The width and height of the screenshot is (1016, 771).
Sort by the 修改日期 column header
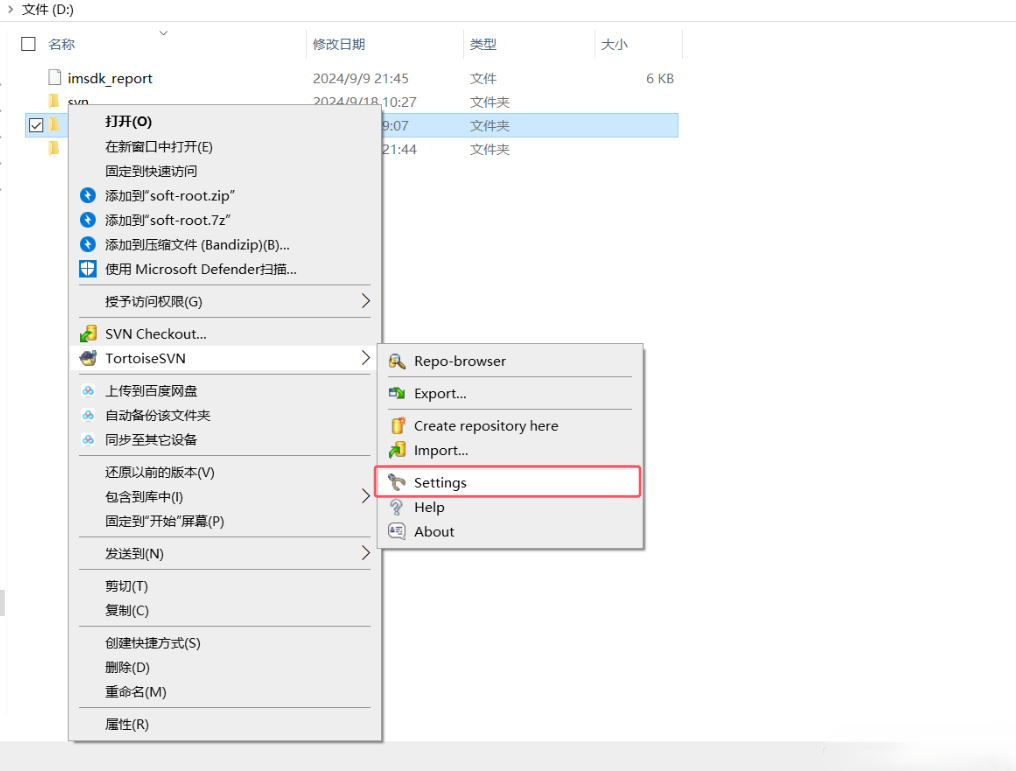coord(339,44)
